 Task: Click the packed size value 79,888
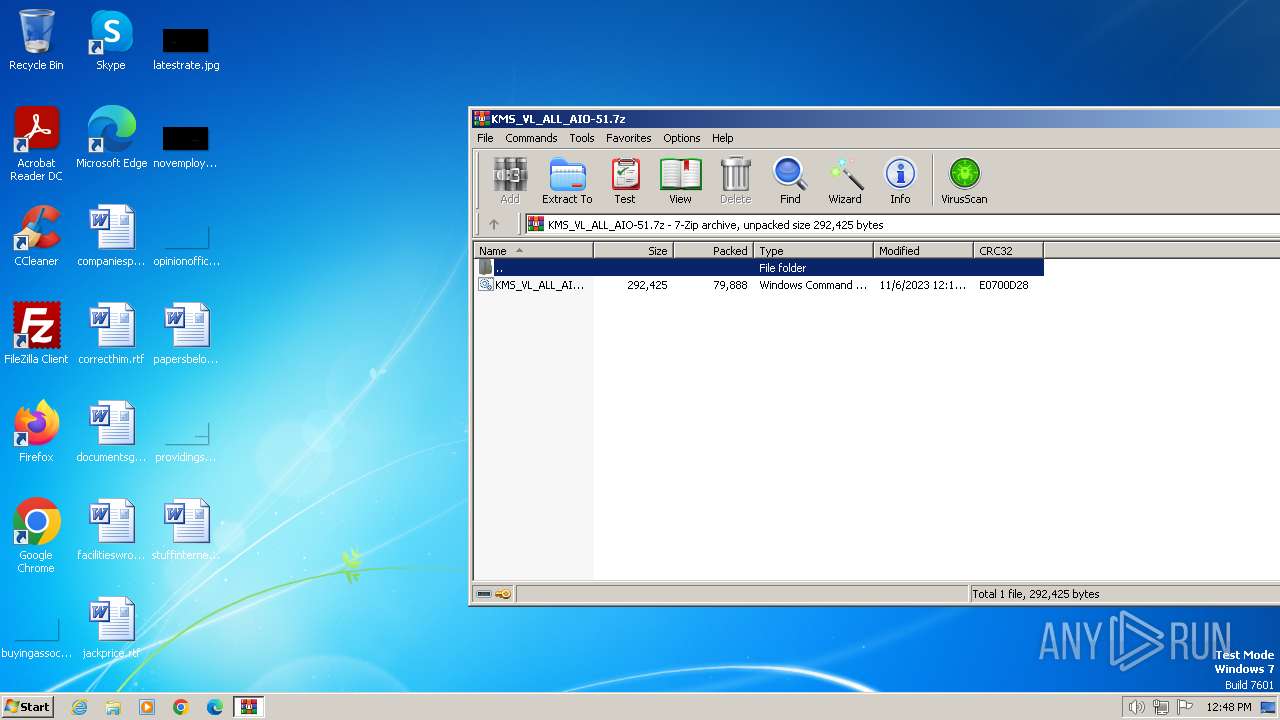click(730, 285)
